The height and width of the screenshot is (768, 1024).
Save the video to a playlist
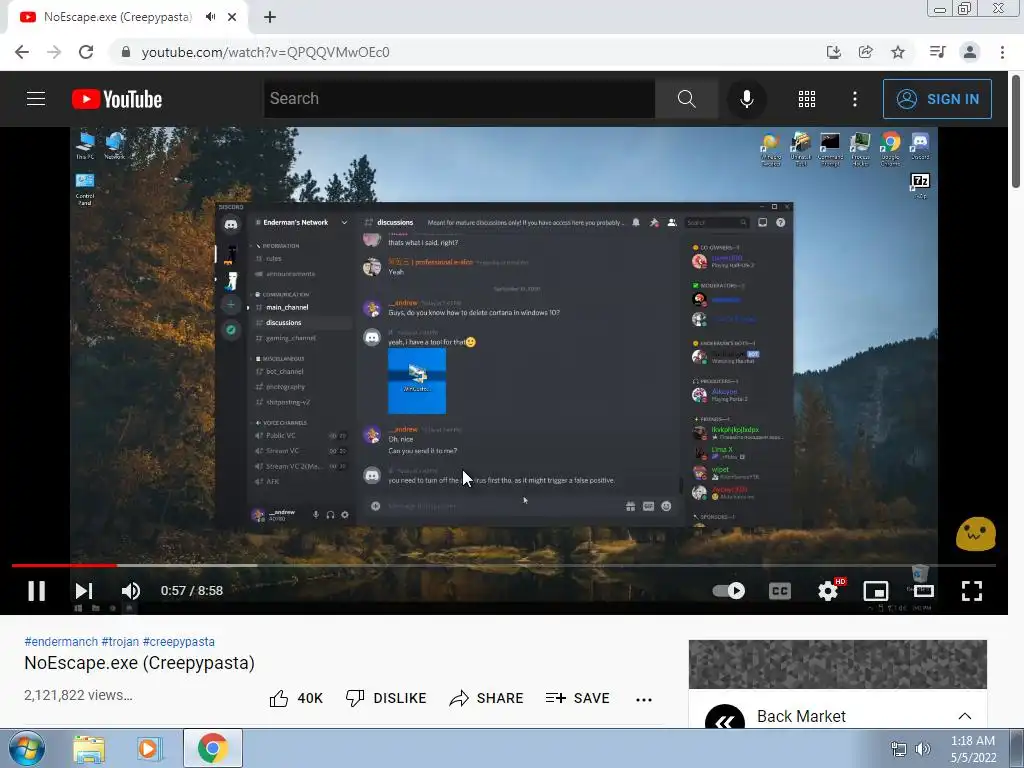(x=577, y=698)
